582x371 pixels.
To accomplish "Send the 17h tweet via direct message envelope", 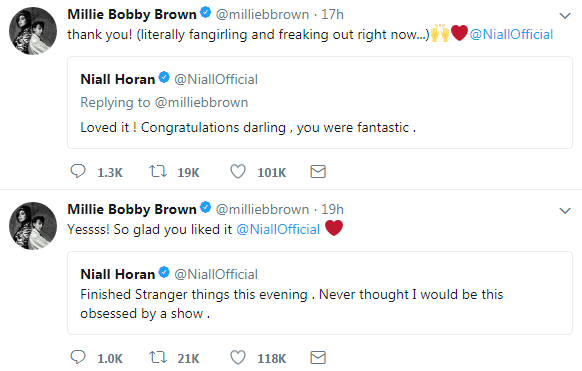I will (x=318, y=171).
